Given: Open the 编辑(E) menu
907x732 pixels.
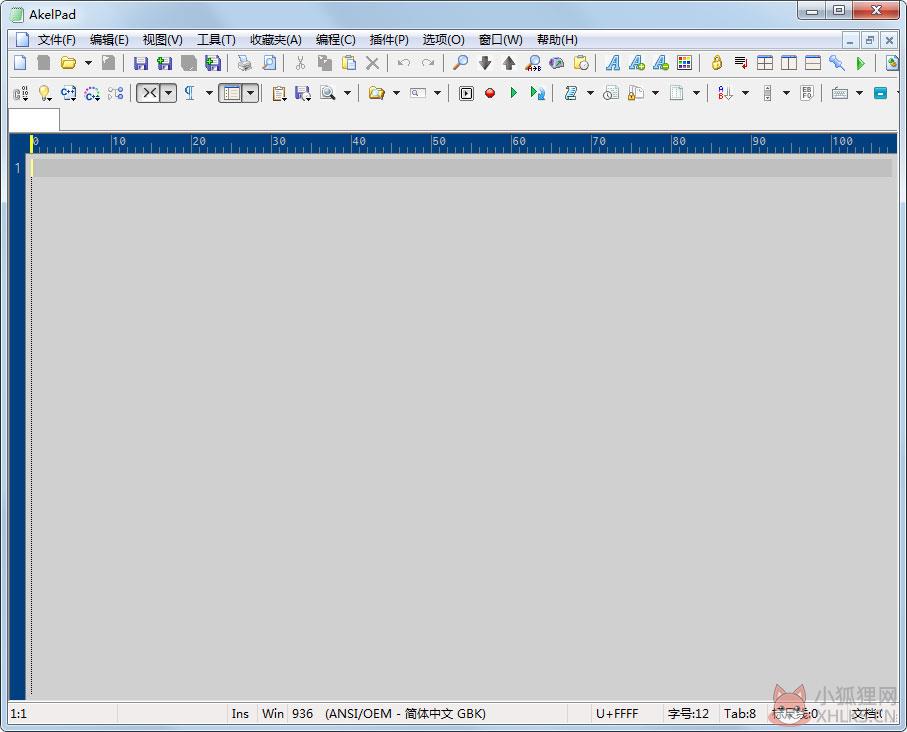Looking at the screenshot, I should 109,39.
